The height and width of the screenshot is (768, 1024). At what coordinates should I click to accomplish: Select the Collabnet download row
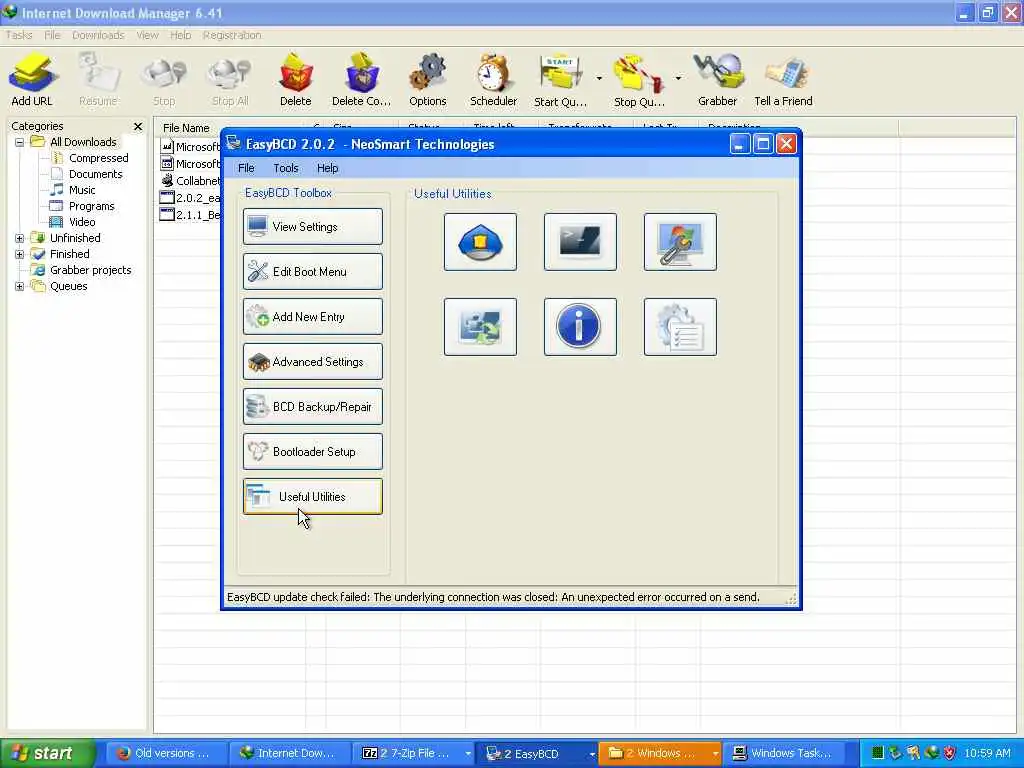(x=190, y=181)
